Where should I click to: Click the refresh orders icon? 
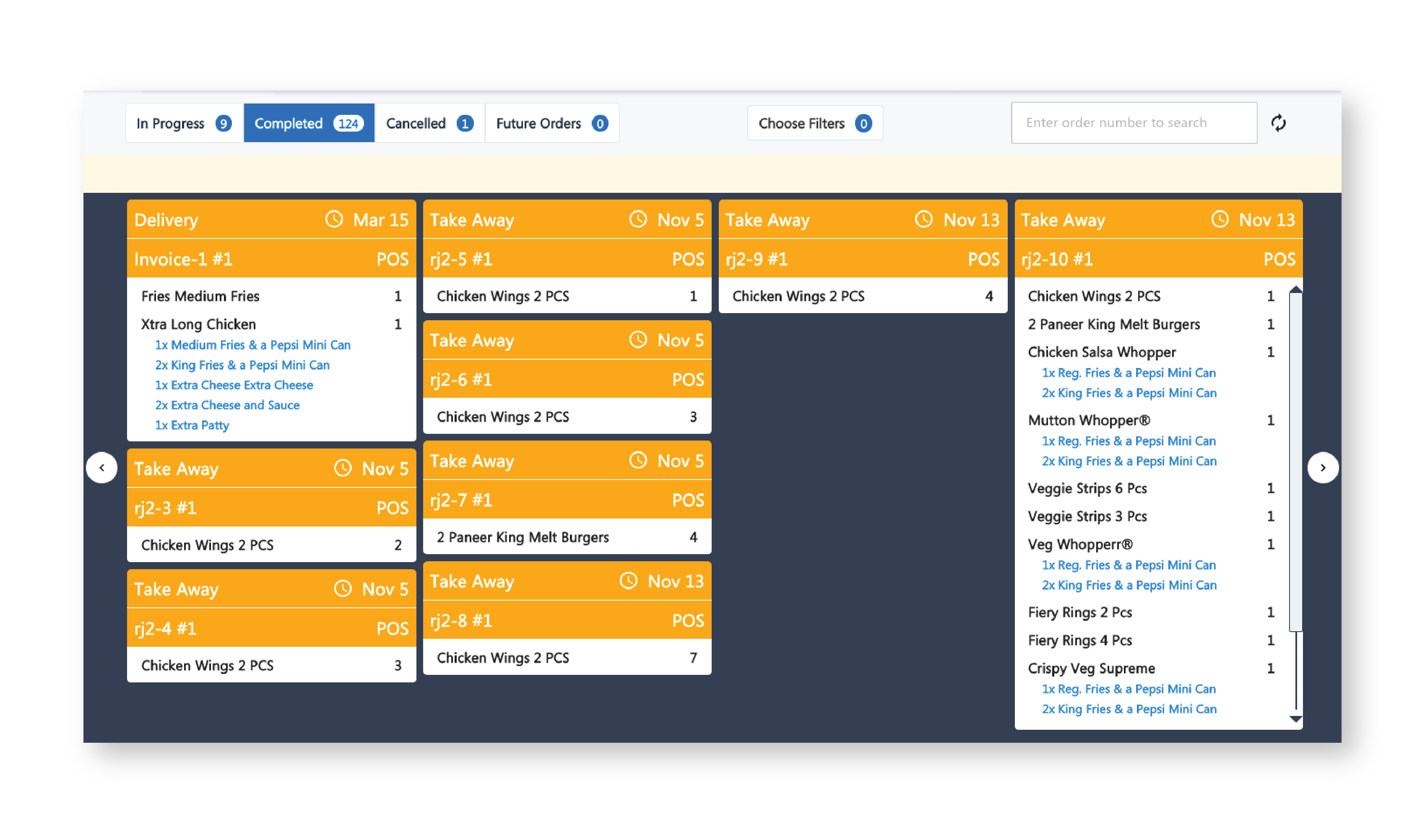1278,123
